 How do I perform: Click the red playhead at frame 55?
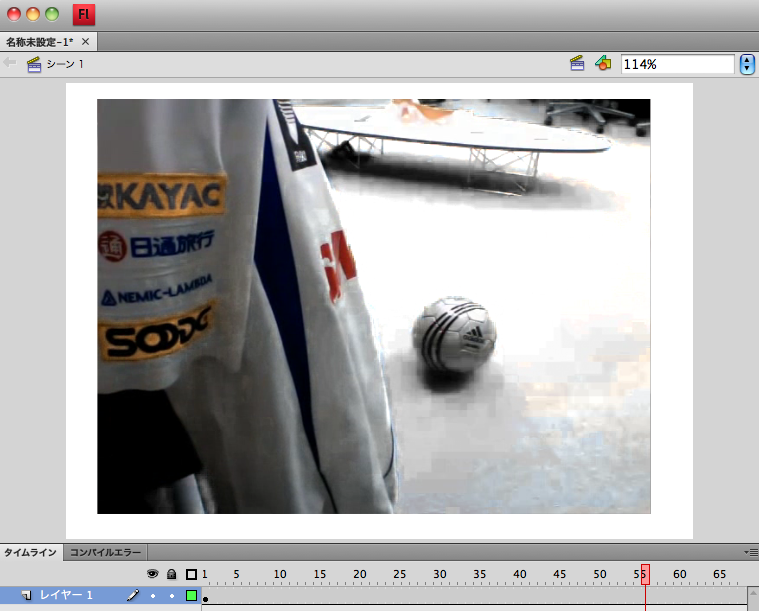[x=645, y=574]
